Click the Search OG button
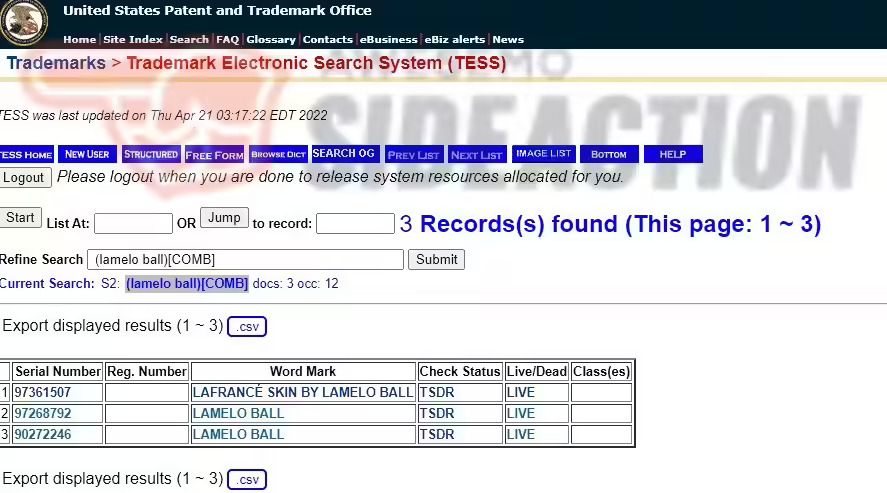The image size is (887, 493). pos(344,154)
